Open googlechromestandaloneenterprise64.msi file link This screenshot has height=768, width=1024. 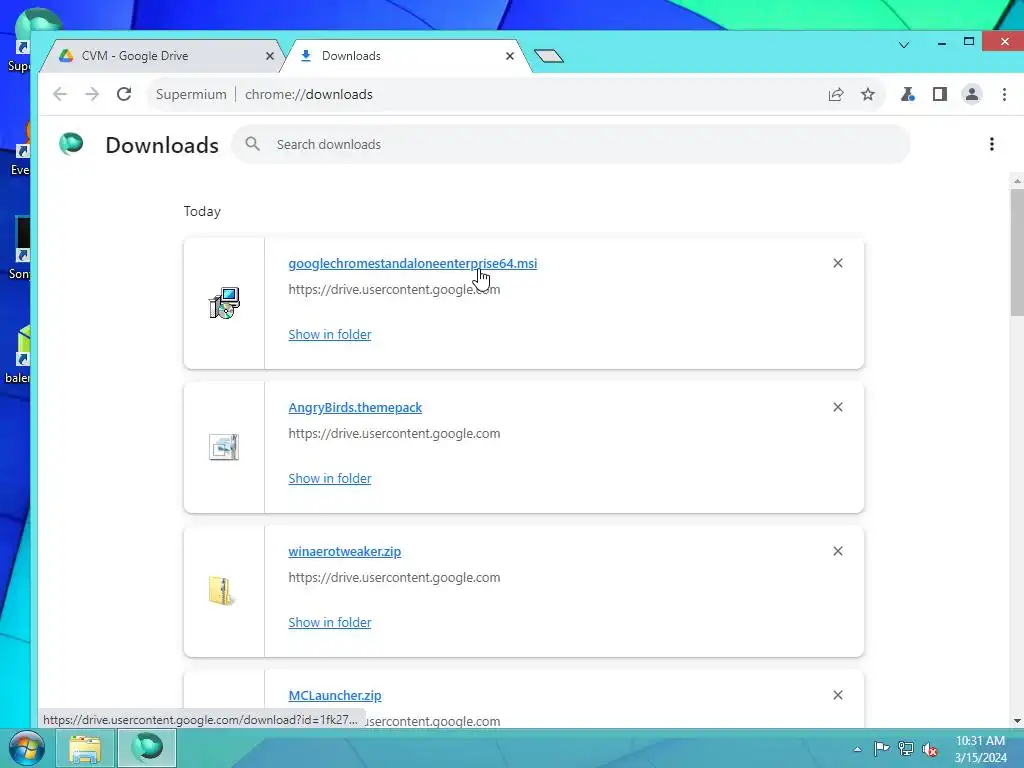tap(413, 263)
